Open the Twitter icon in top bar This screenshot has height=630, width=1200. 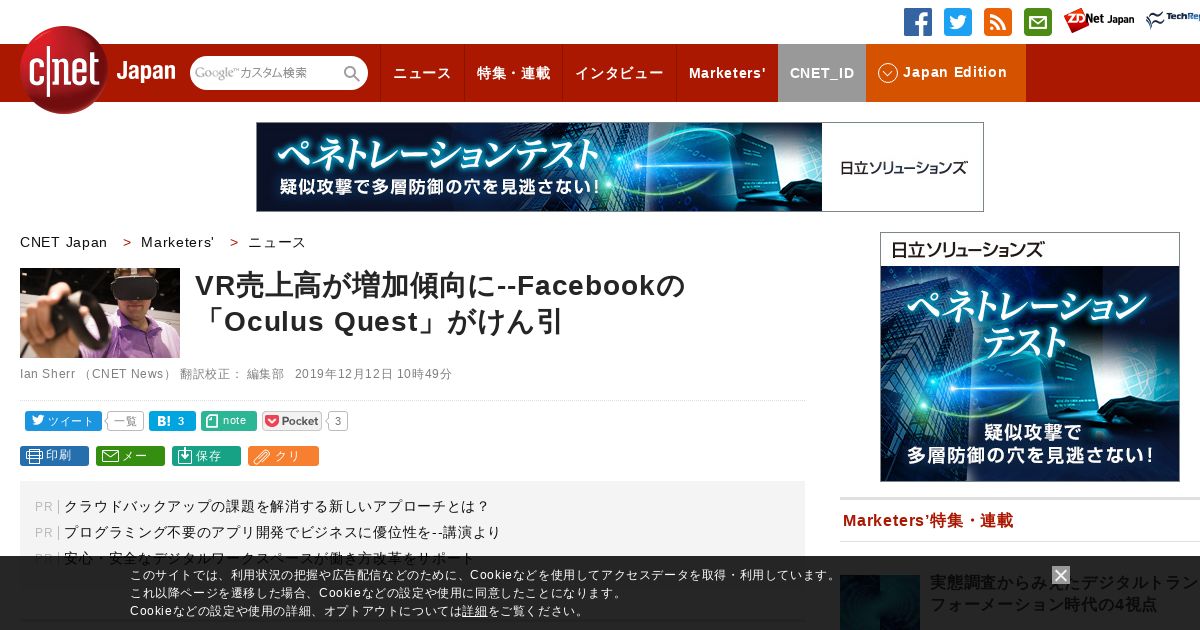(958, 22)
